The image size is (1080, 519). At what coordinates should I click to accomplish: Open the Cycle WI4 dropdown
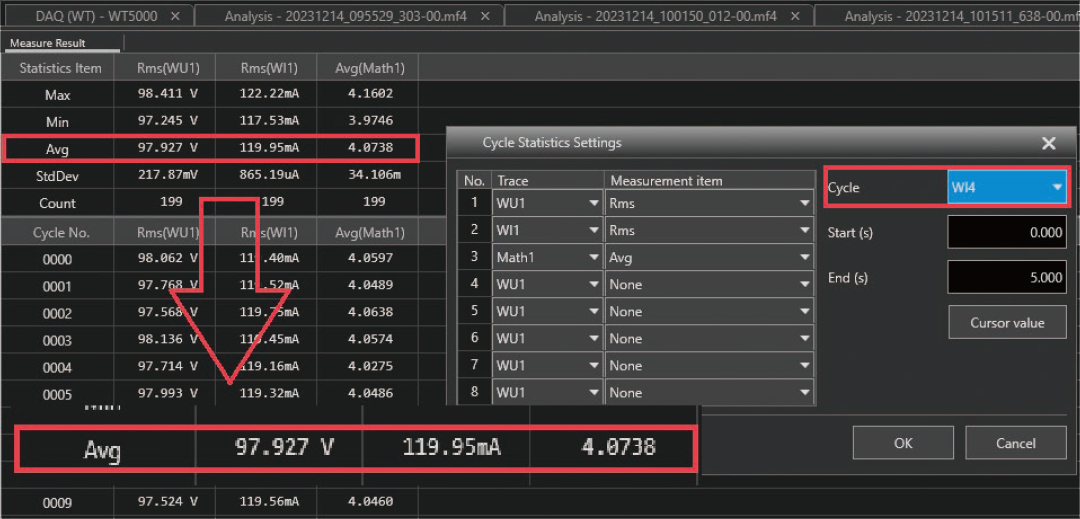1056,187
